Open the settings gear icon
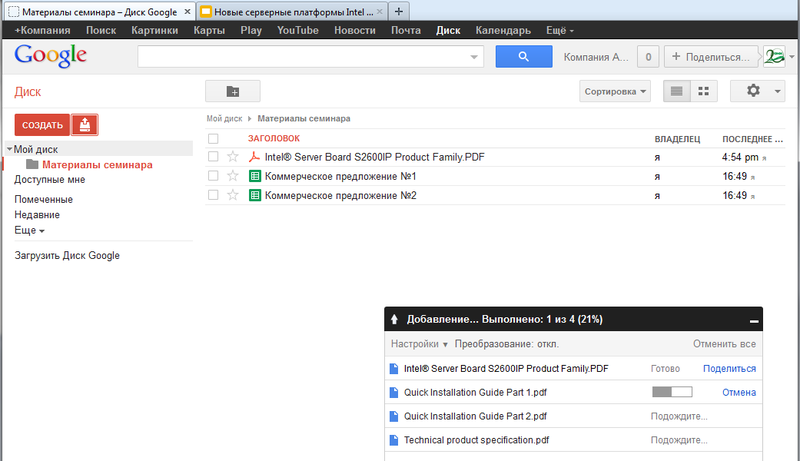 tap(753, 91)
